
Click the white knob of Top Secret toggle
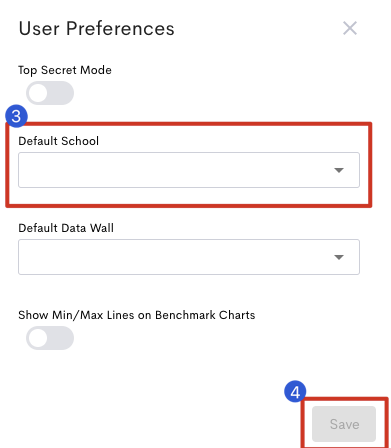coord(38,93)
